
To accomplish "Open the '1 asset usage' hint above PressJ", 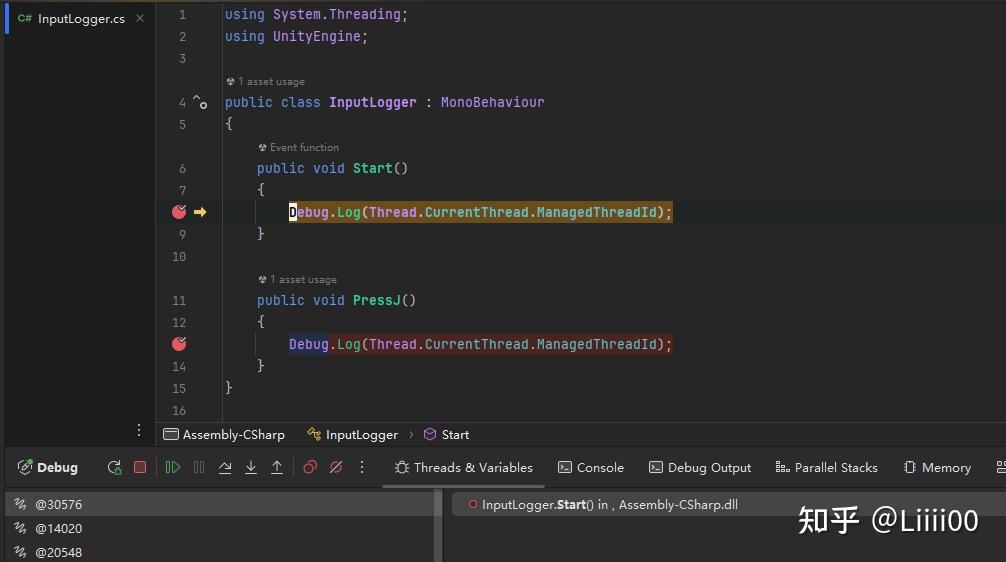I will tap(298, 280).
